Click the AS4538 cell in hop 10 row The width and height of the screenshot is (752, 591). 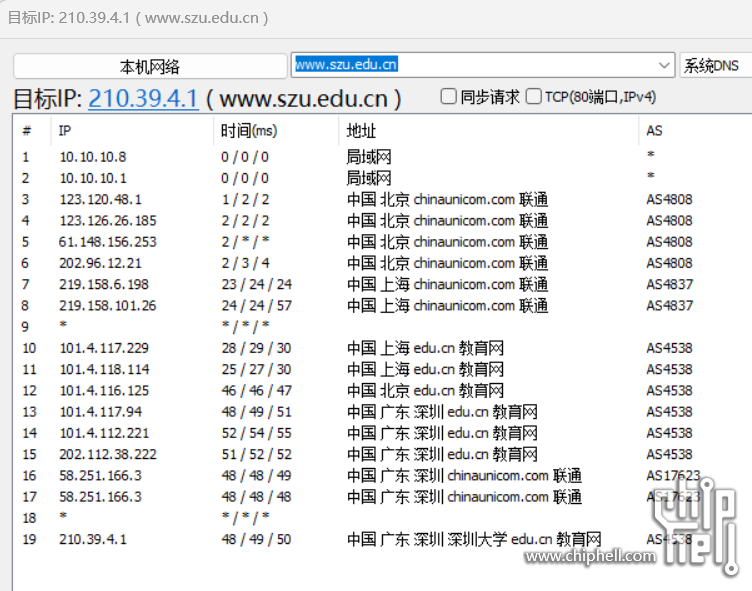(x=669, y=348)
